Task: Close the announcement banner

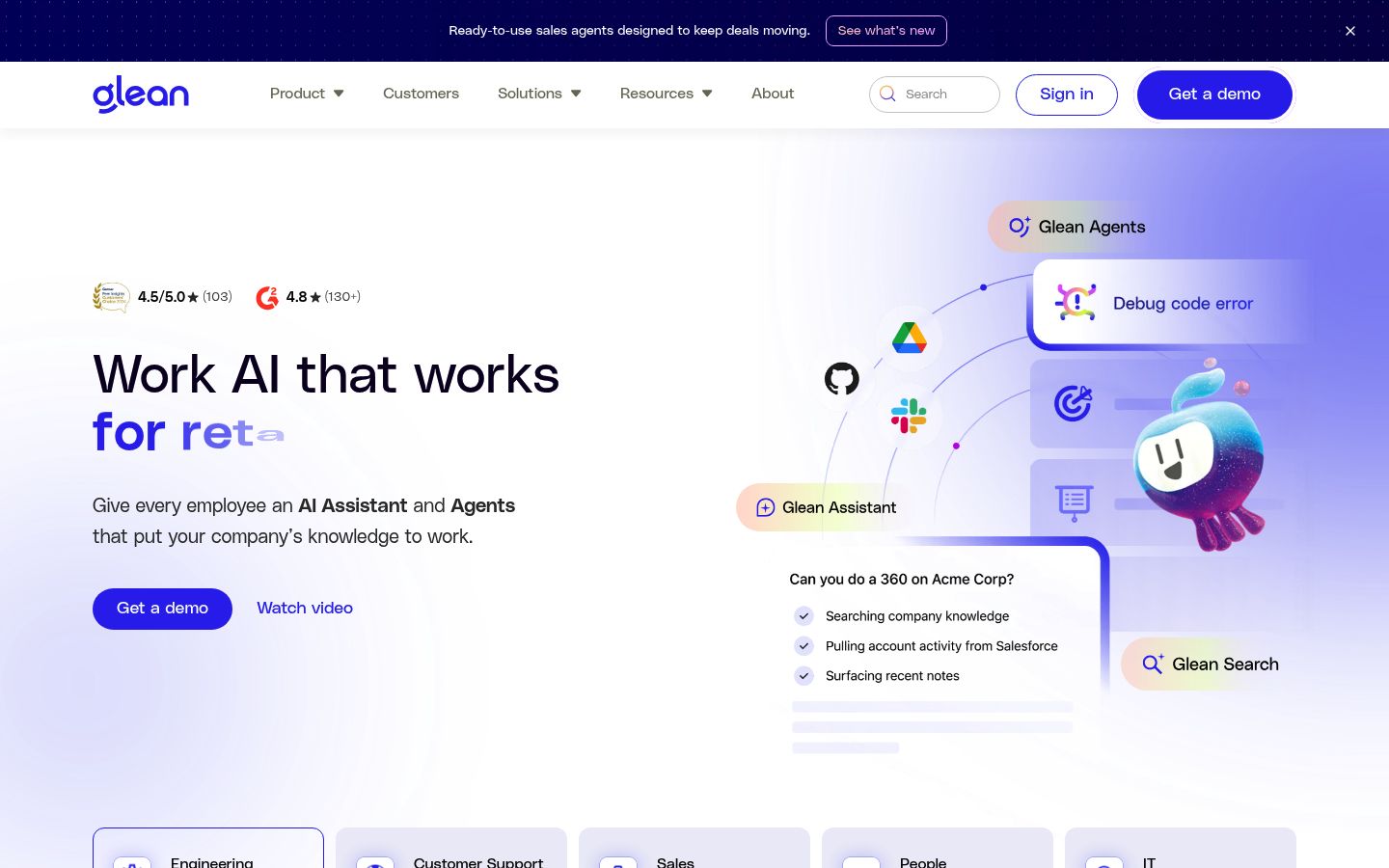Action: pos(1350,31)
